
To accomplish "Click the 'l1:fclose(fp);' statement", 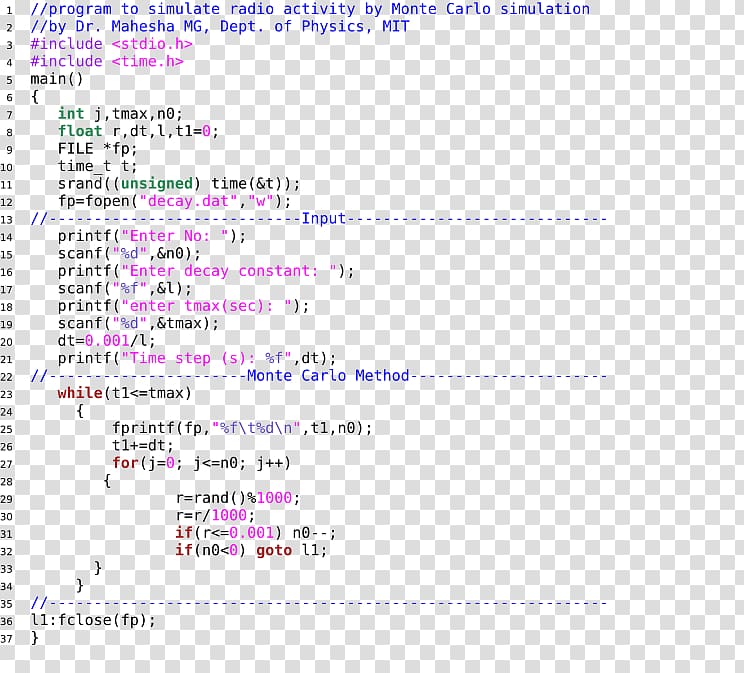I will coord(93,620).
